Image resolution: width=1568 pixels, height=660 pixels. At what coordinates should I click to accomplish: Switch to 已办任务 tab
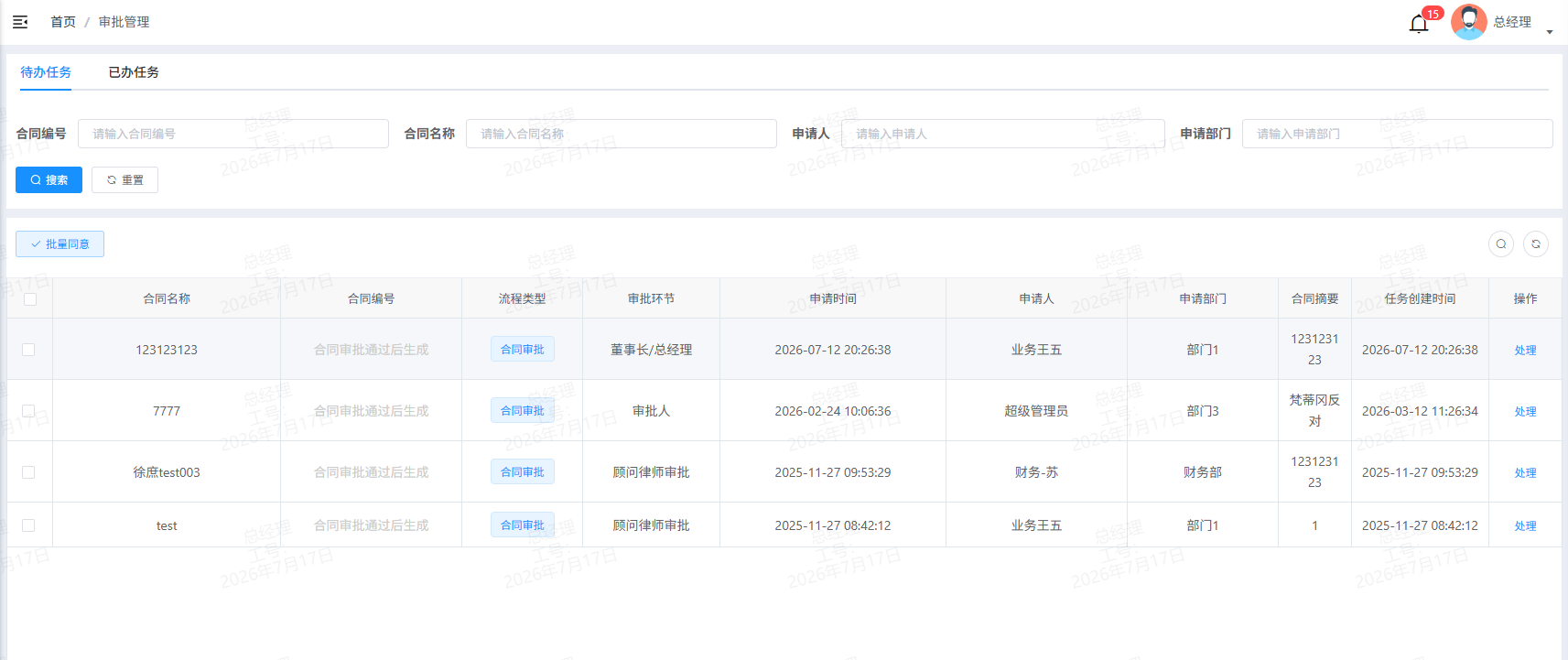pyautogui.click(x=134, y=72)
